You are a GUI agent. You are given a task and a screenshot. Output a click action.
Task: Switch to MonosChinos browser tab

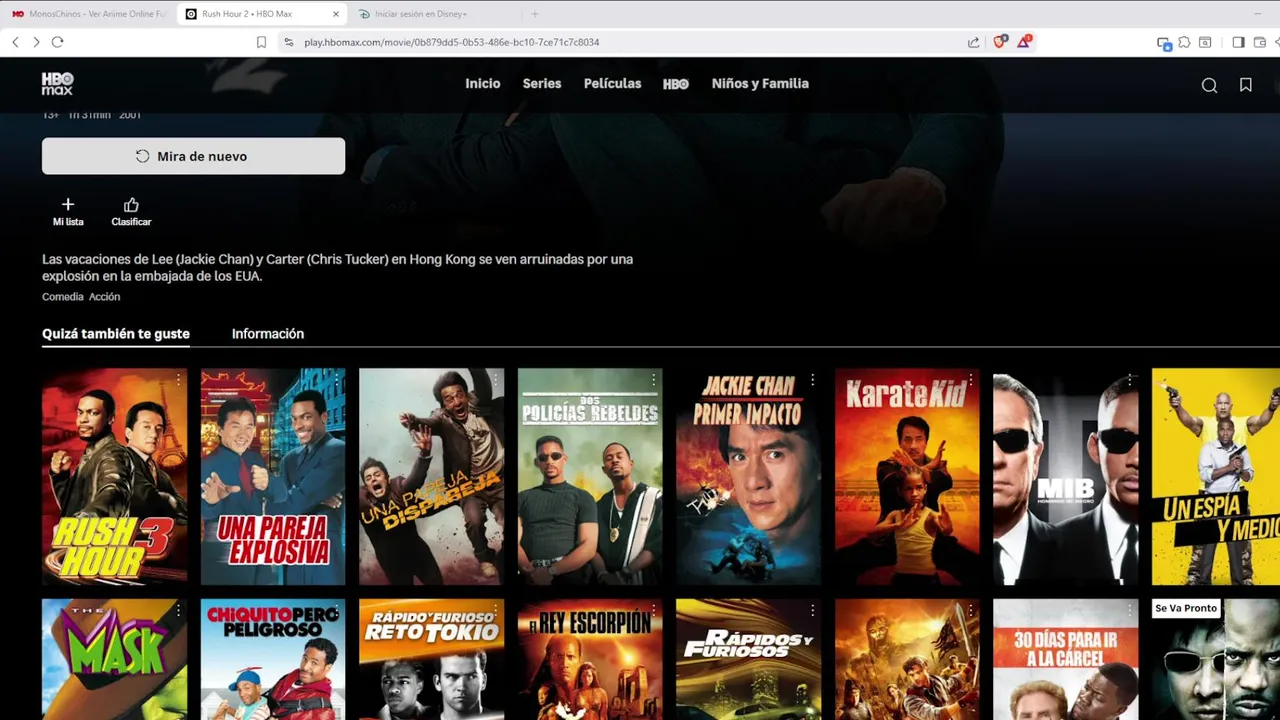point(89,14)
